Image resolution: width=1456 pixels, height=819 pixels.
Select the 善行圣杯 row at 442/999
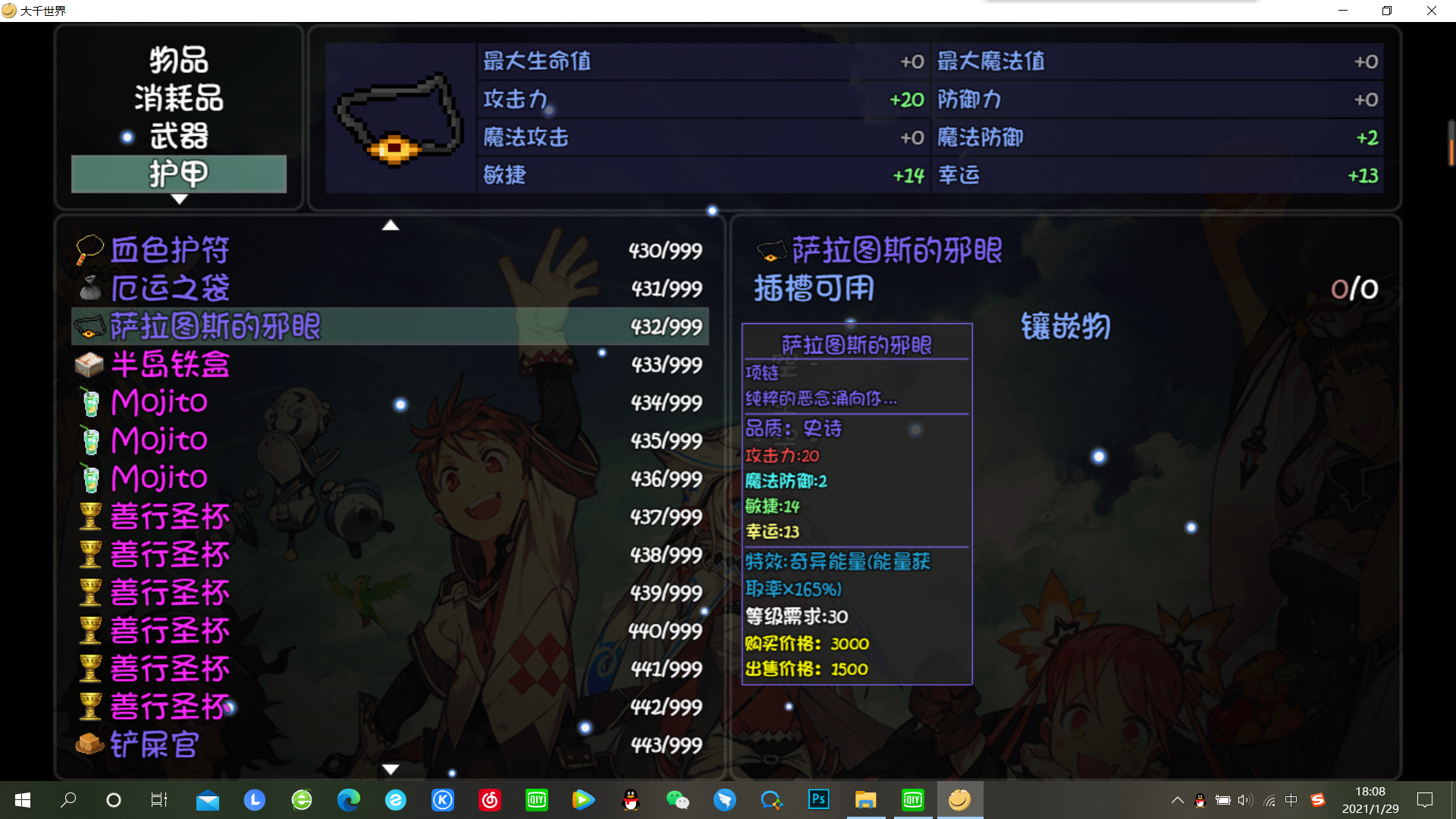[390, 706]
